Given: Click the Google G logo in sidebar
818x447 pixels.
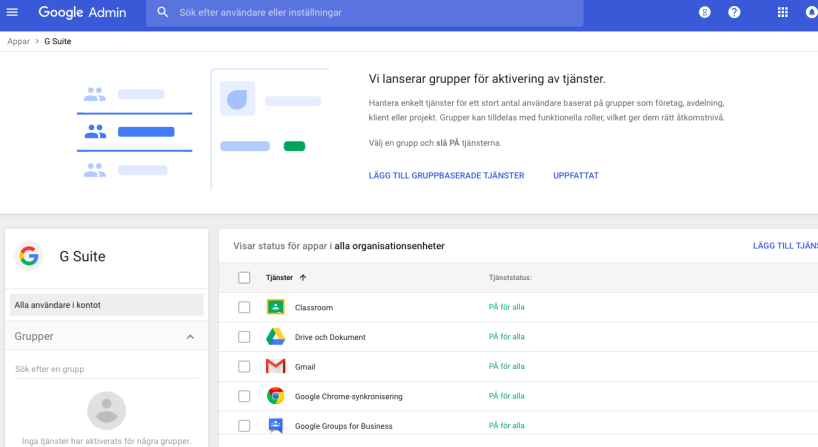Looking at the screenshot, I should tap(29, 256).
